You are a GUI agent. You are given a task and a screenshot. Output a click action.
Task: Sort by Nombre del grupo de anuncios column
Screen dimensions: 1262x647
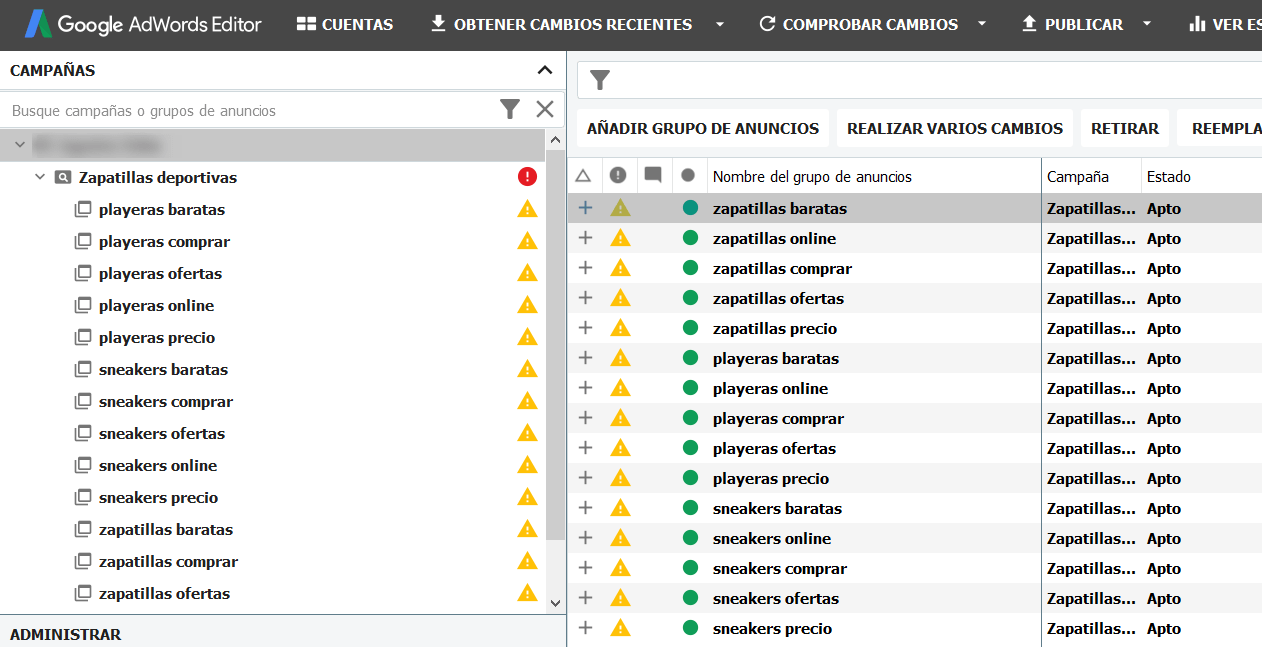[874, 176]
